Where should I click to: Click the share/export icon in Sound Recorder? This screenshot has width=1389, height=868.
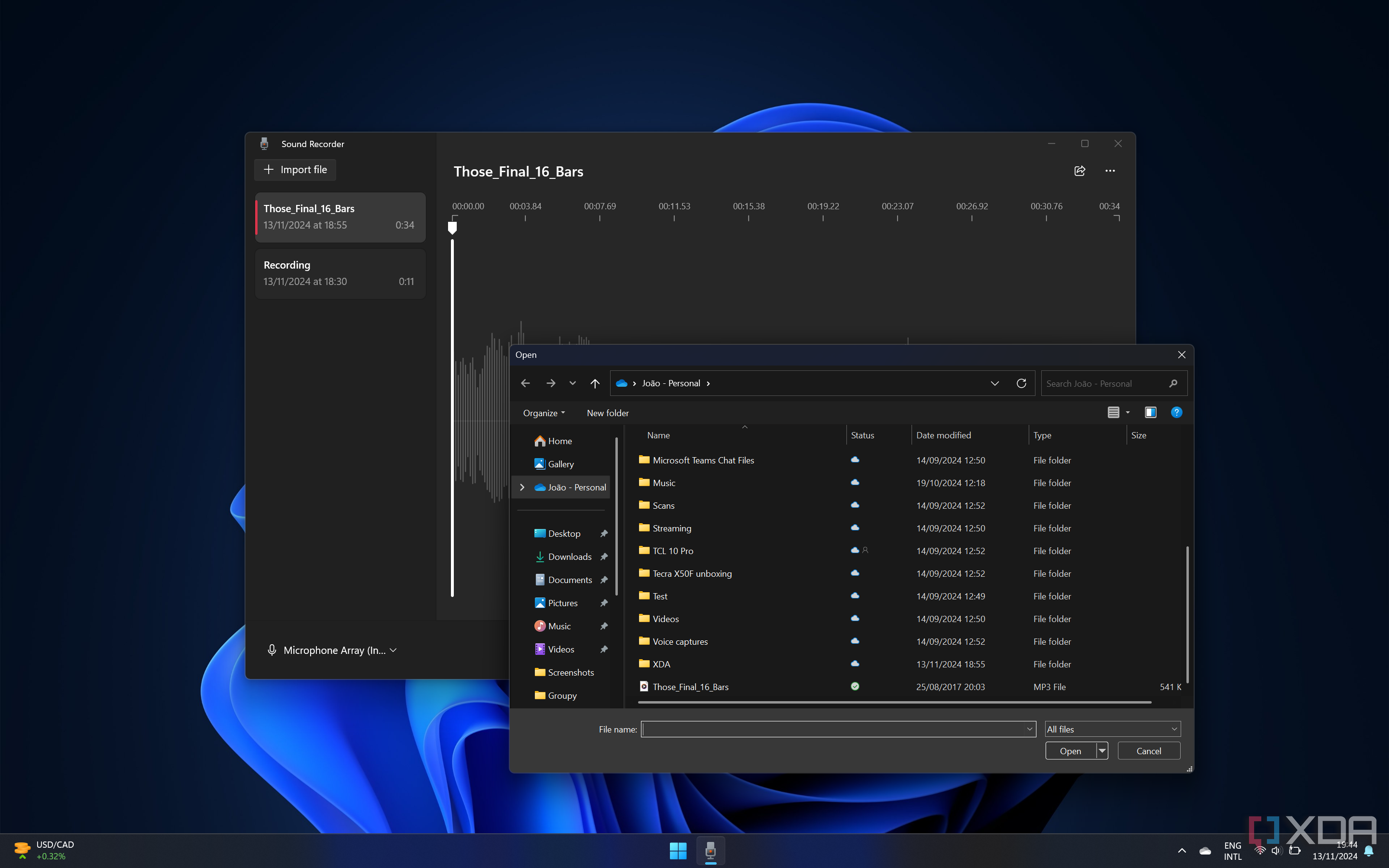pos(1080,170)
